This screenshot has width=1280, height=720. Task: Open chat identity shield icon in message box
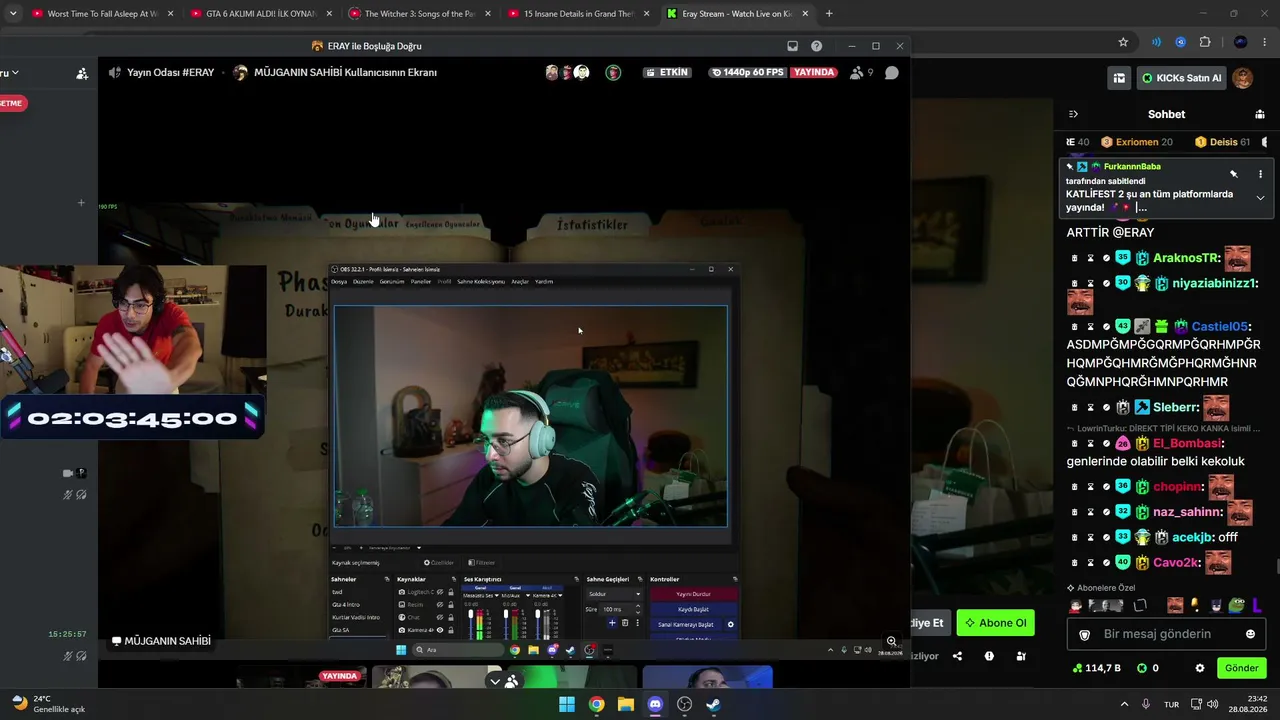(x=1085, y=634)
